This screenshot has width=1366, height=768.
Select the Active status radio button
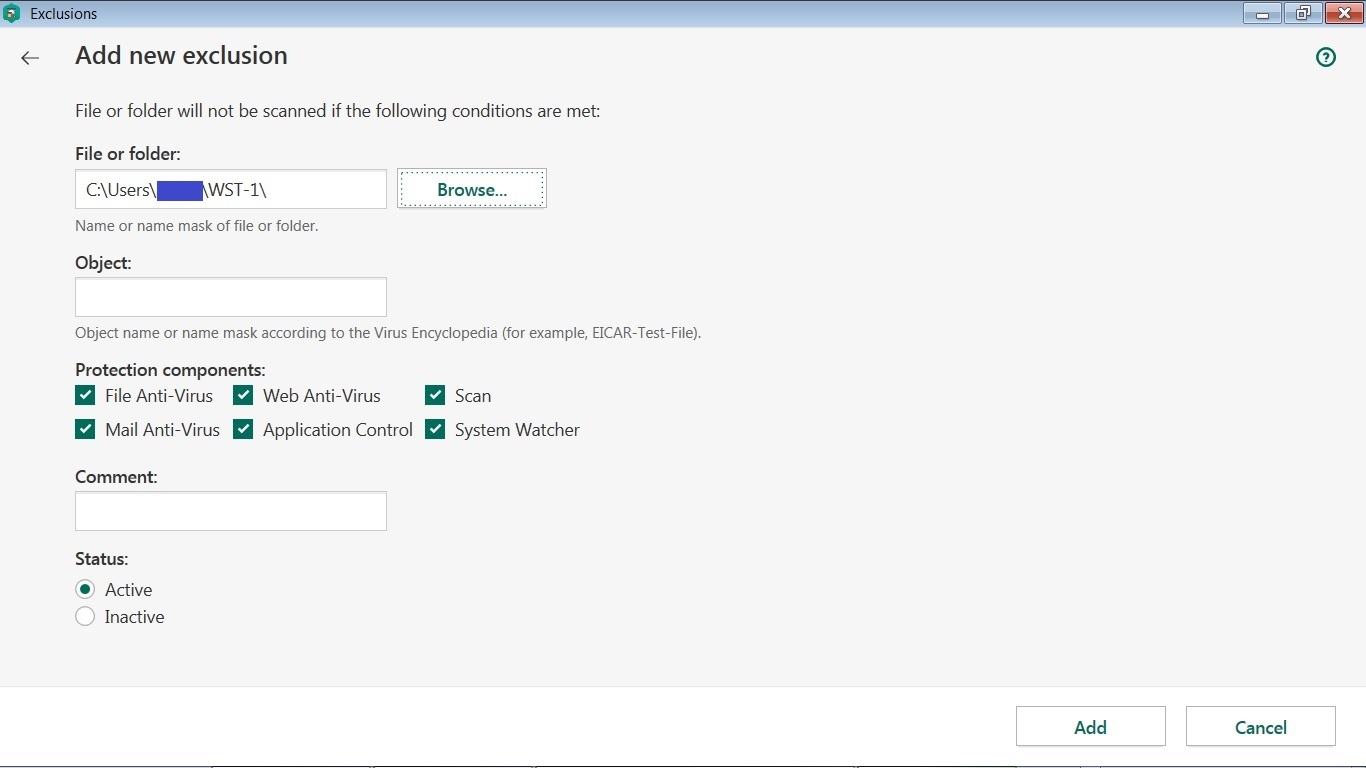pos(85,589)
